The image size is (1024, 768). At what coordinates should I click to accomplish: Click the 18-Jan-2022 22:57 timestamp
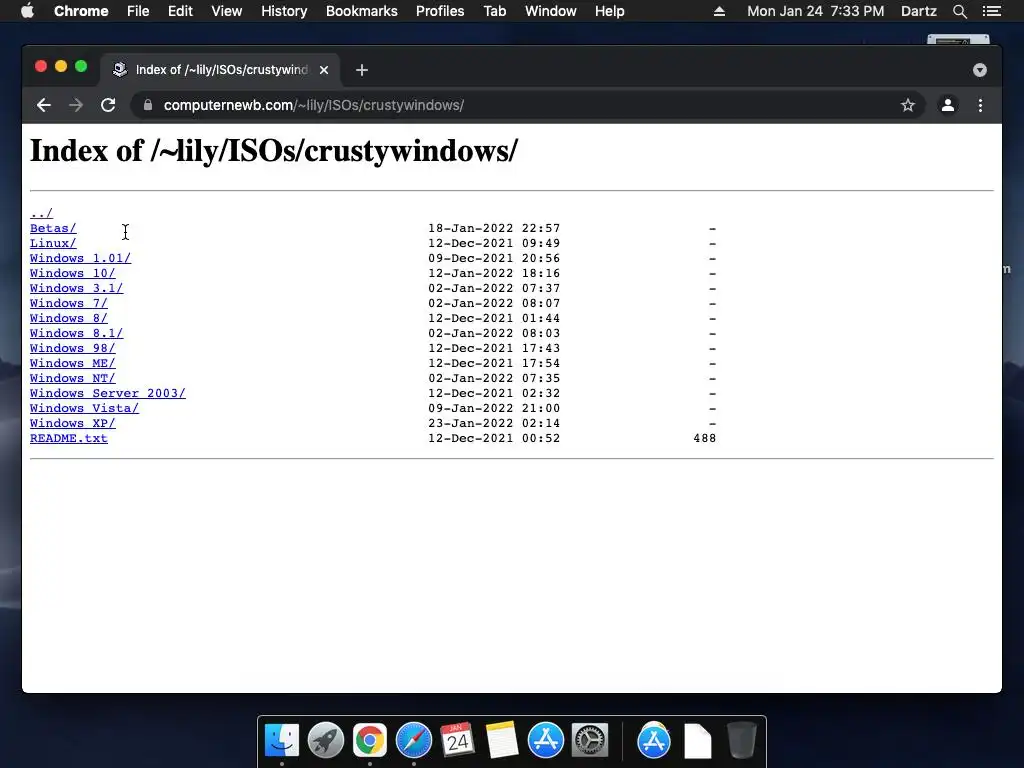(x=494, y=228)
